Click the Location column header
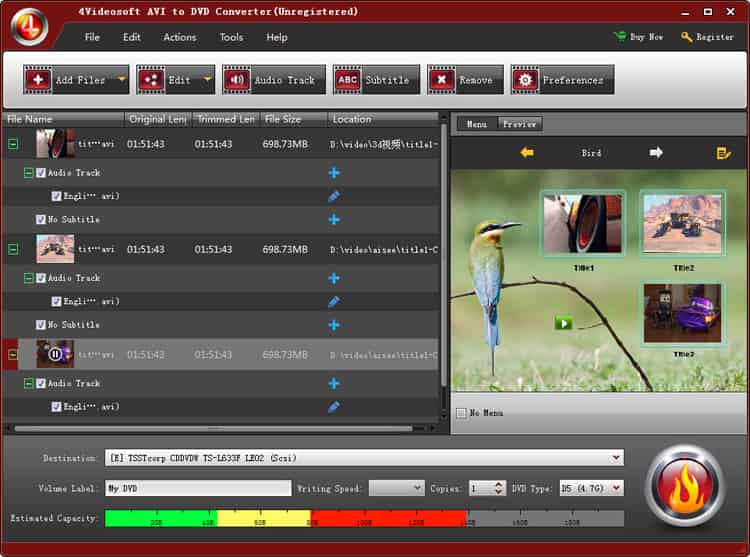This screenshot has height=557, width=750. (x=383, y=119)
